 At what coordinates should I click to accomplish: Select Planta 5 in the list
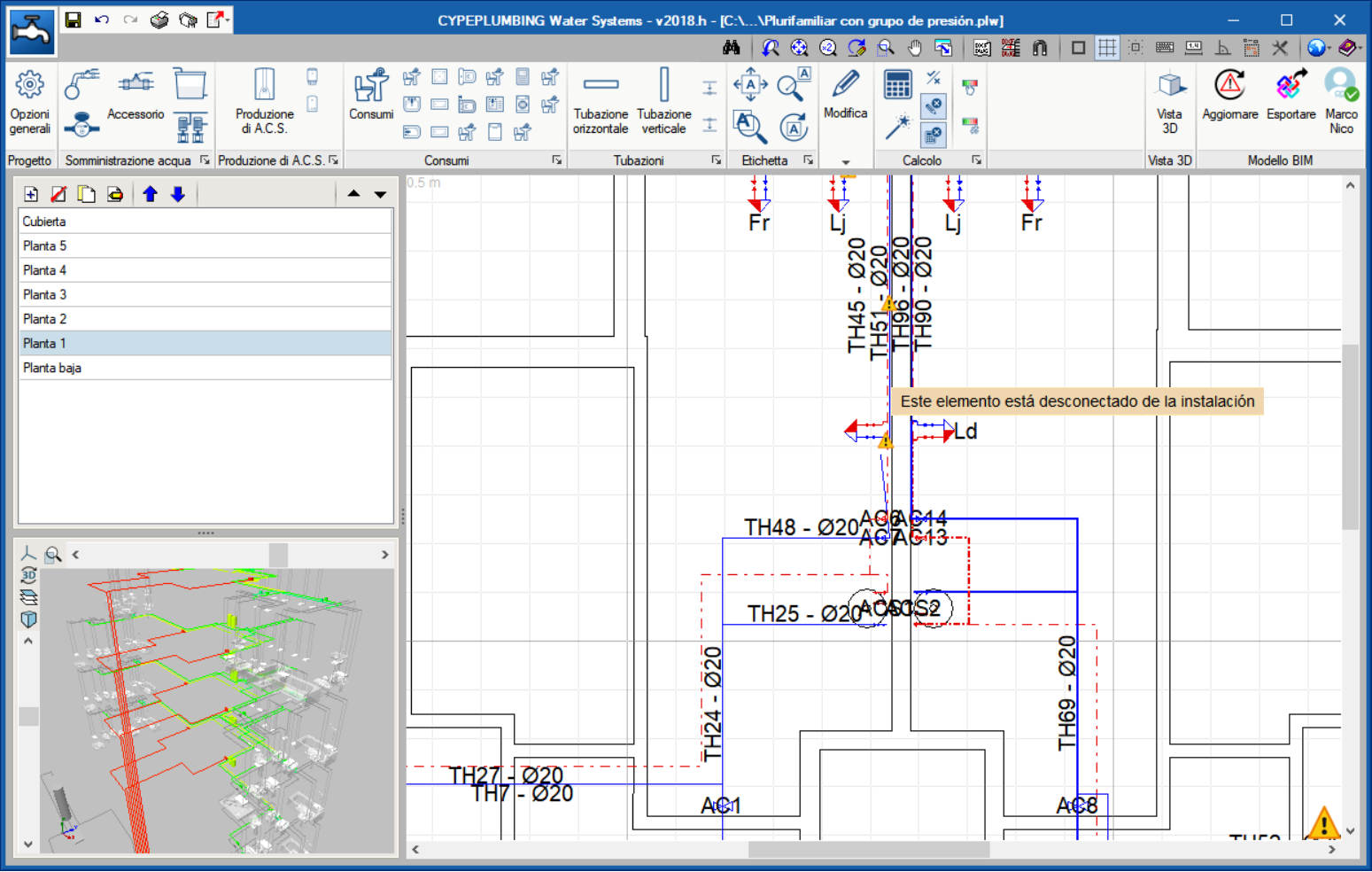[205, 245]
